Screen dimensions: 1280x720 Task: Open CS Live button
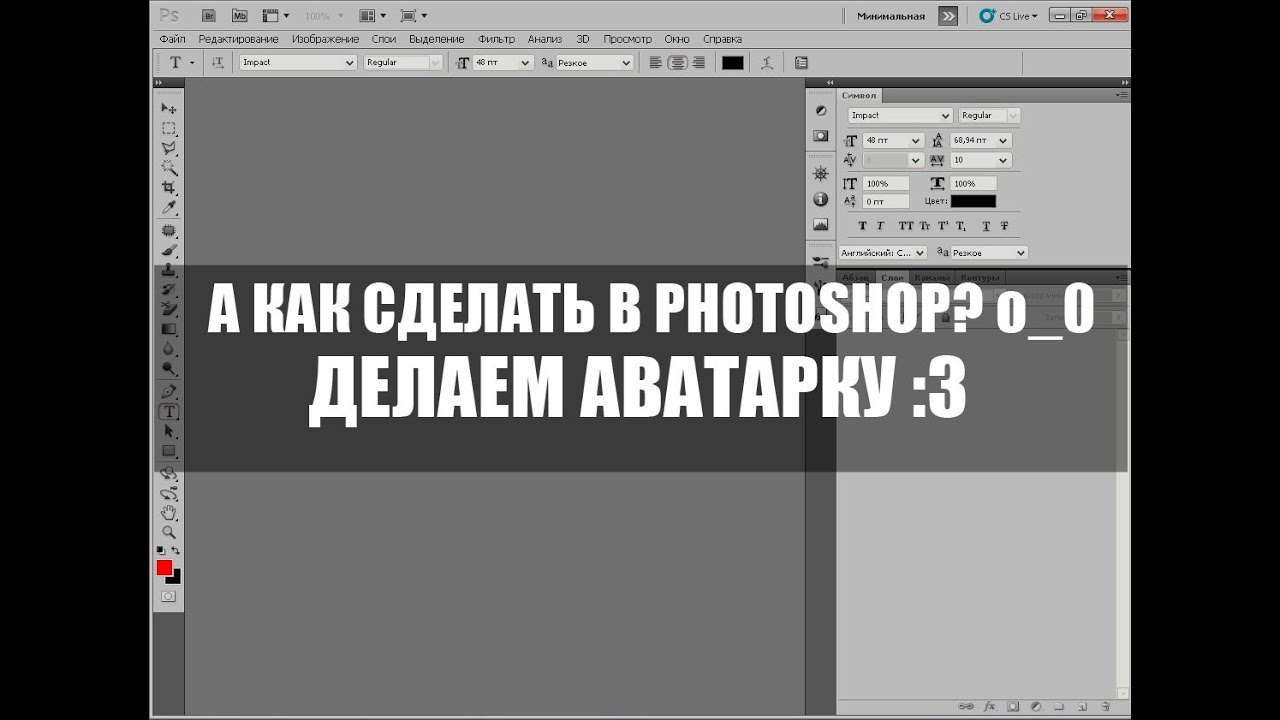1009,16
